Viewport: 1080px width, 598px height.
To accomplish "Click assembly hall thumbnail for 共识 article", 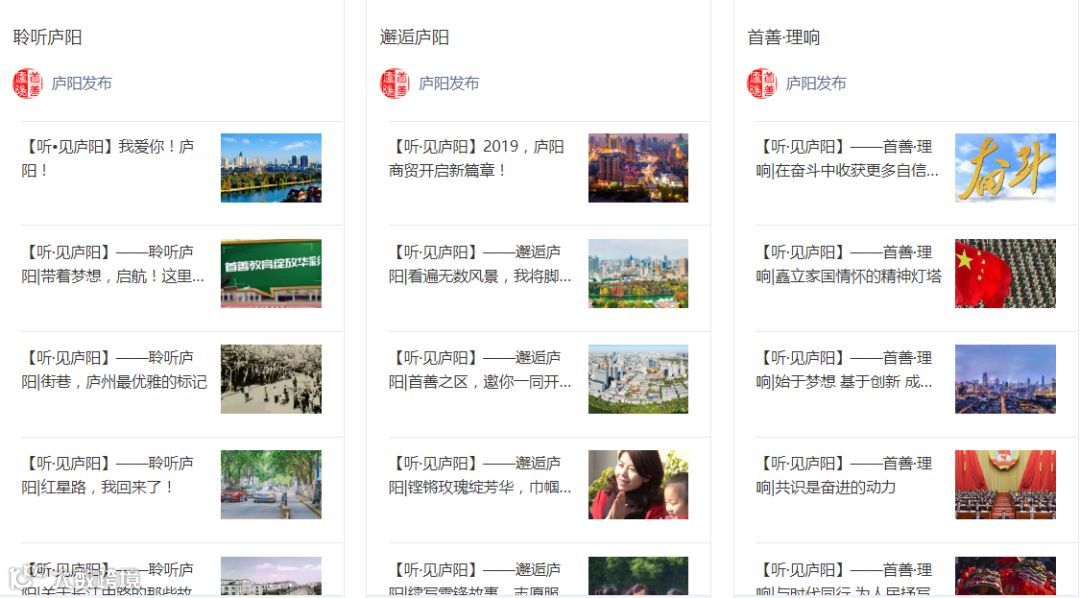I will point(1005,484).
